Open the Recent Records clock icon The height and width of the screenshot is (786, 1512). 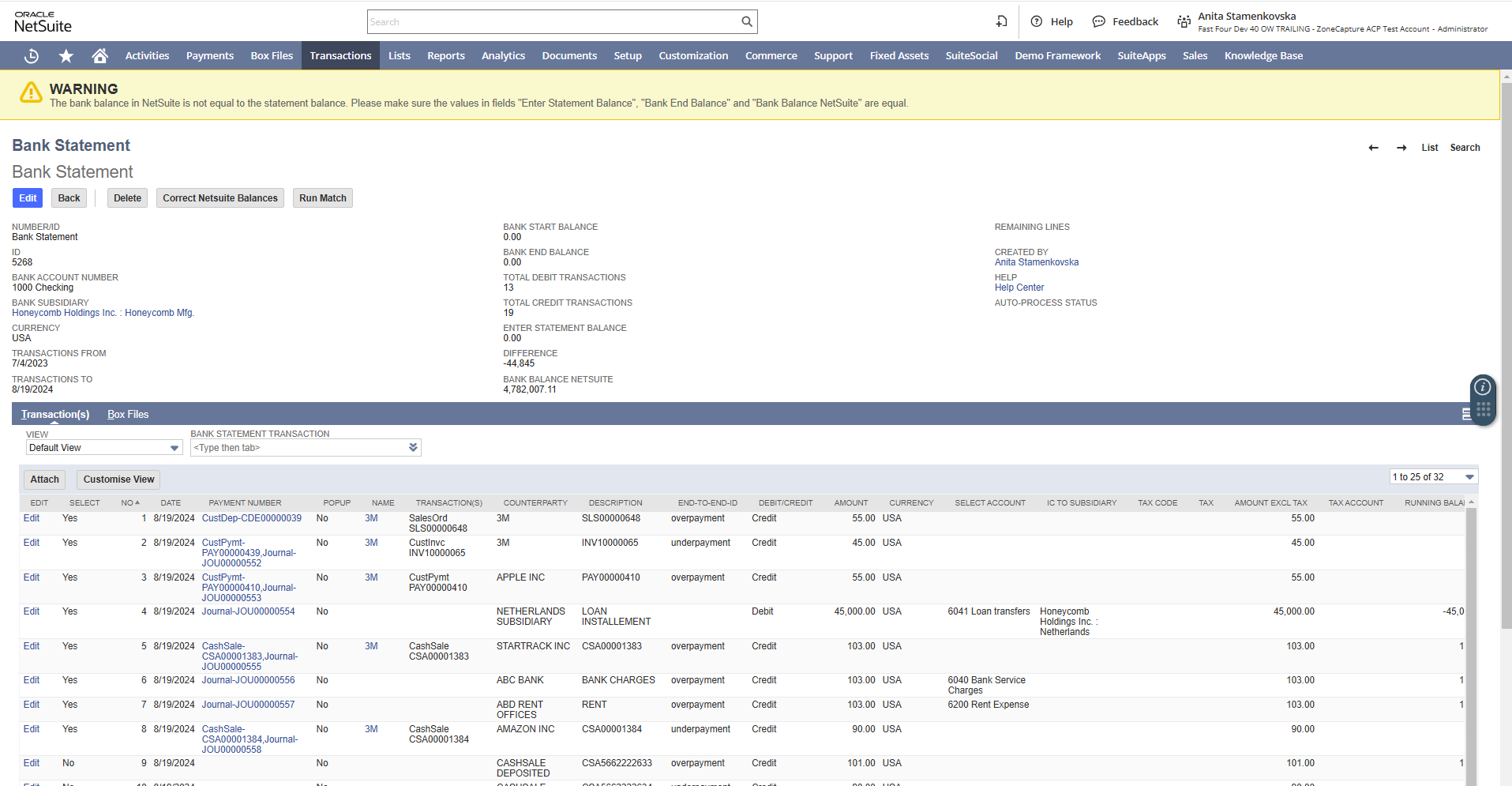click(32, 55)
